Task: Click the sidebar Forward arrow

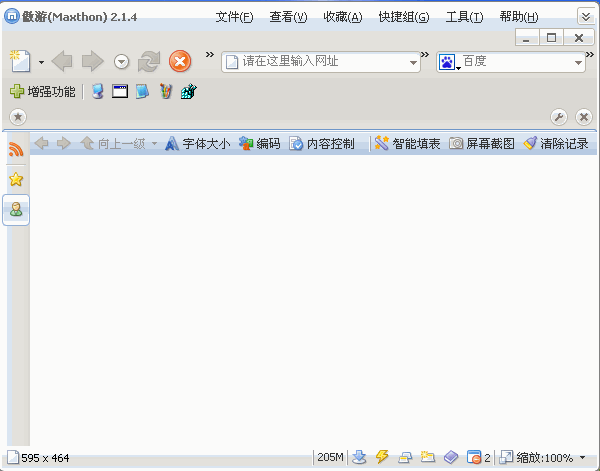Action: pos(64,143)
